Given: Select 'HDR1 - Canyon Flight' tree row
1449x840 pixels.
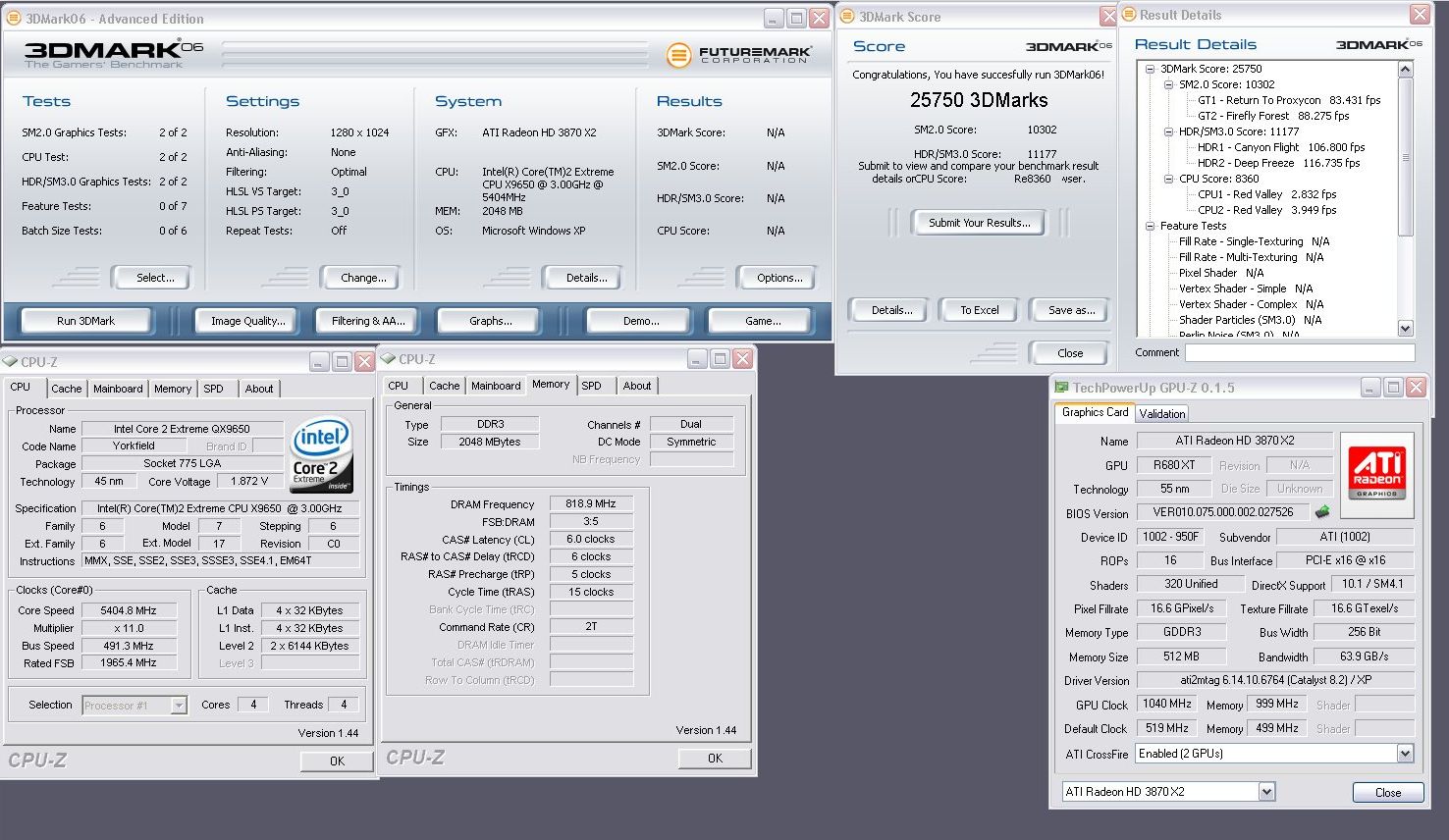Looking at the screenshot, I should click(1281, 147).
